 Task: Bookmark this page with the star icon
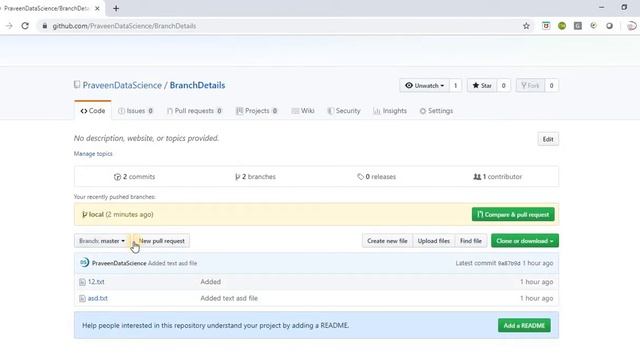(x=526, y=26)
